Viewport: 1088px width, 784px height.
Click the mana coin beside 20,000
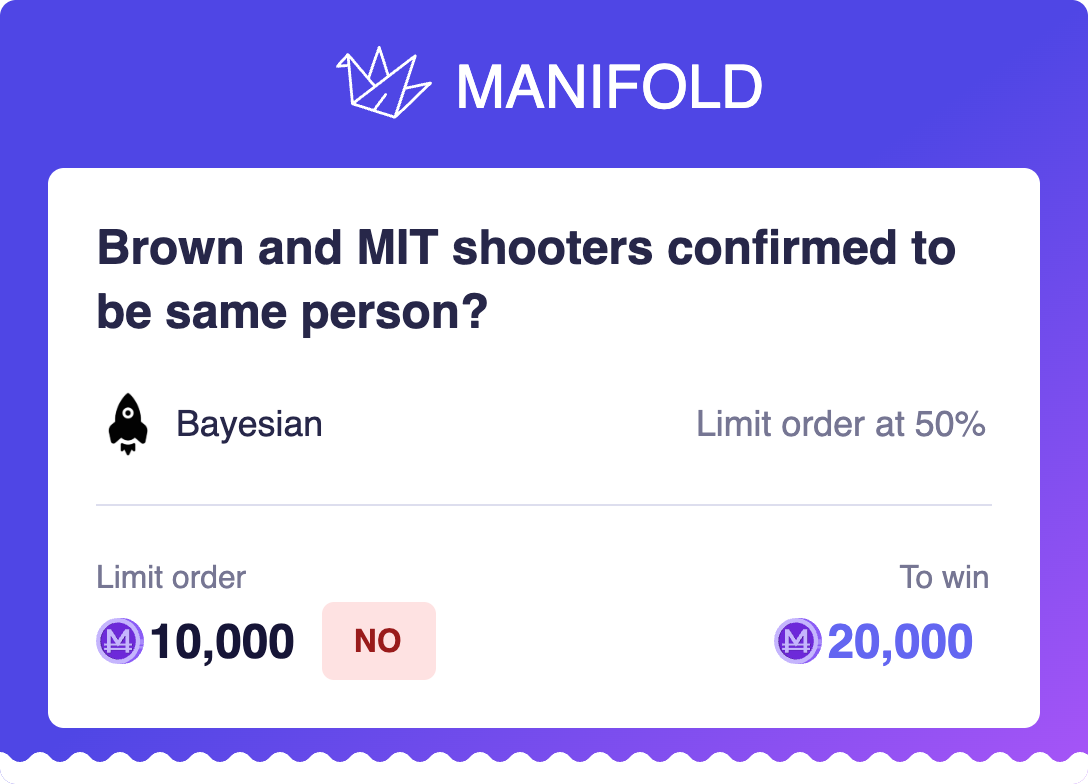tap(798, 641)
